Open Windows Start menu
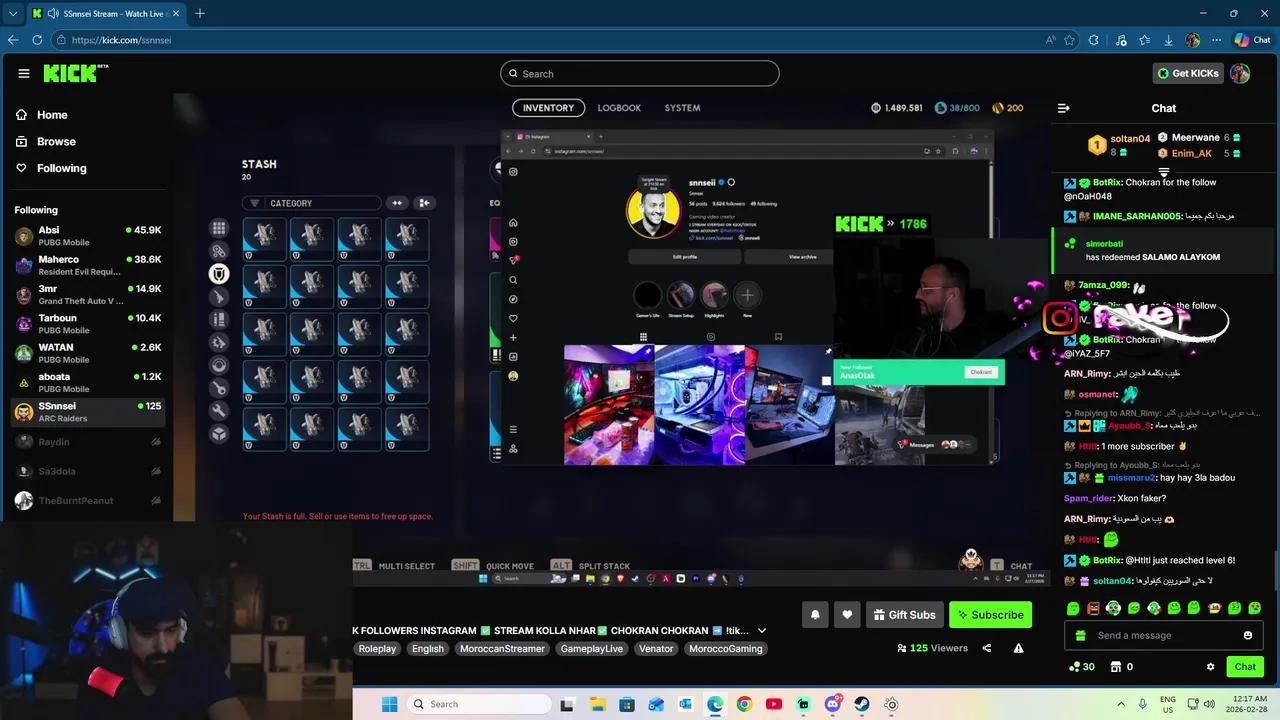The width and height of the screenshot is (1280, 720). click(x=389, y=704)
